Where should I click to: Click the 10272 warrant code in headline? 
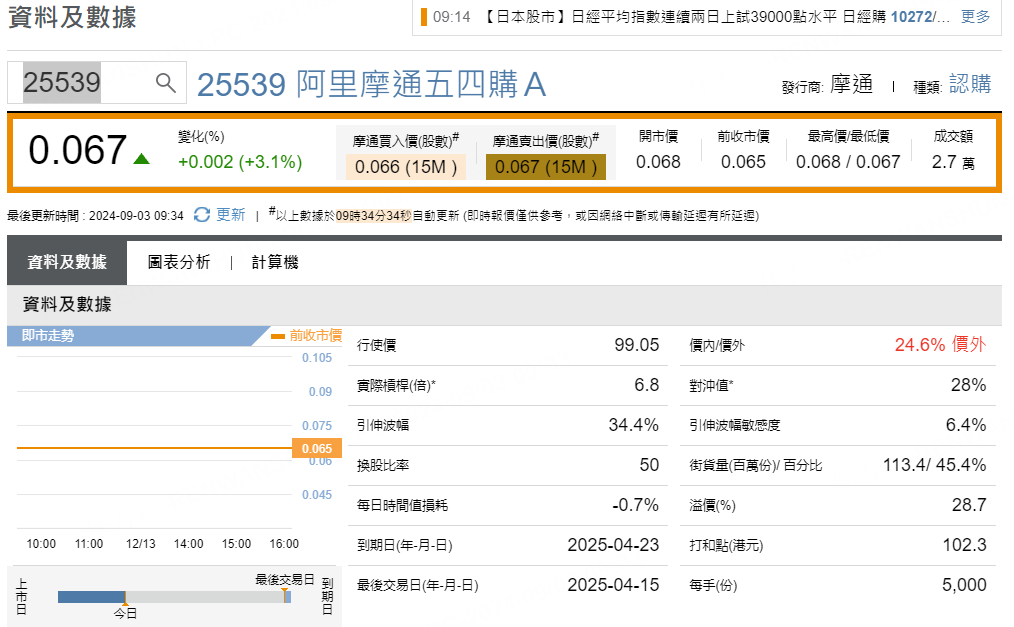911,17
